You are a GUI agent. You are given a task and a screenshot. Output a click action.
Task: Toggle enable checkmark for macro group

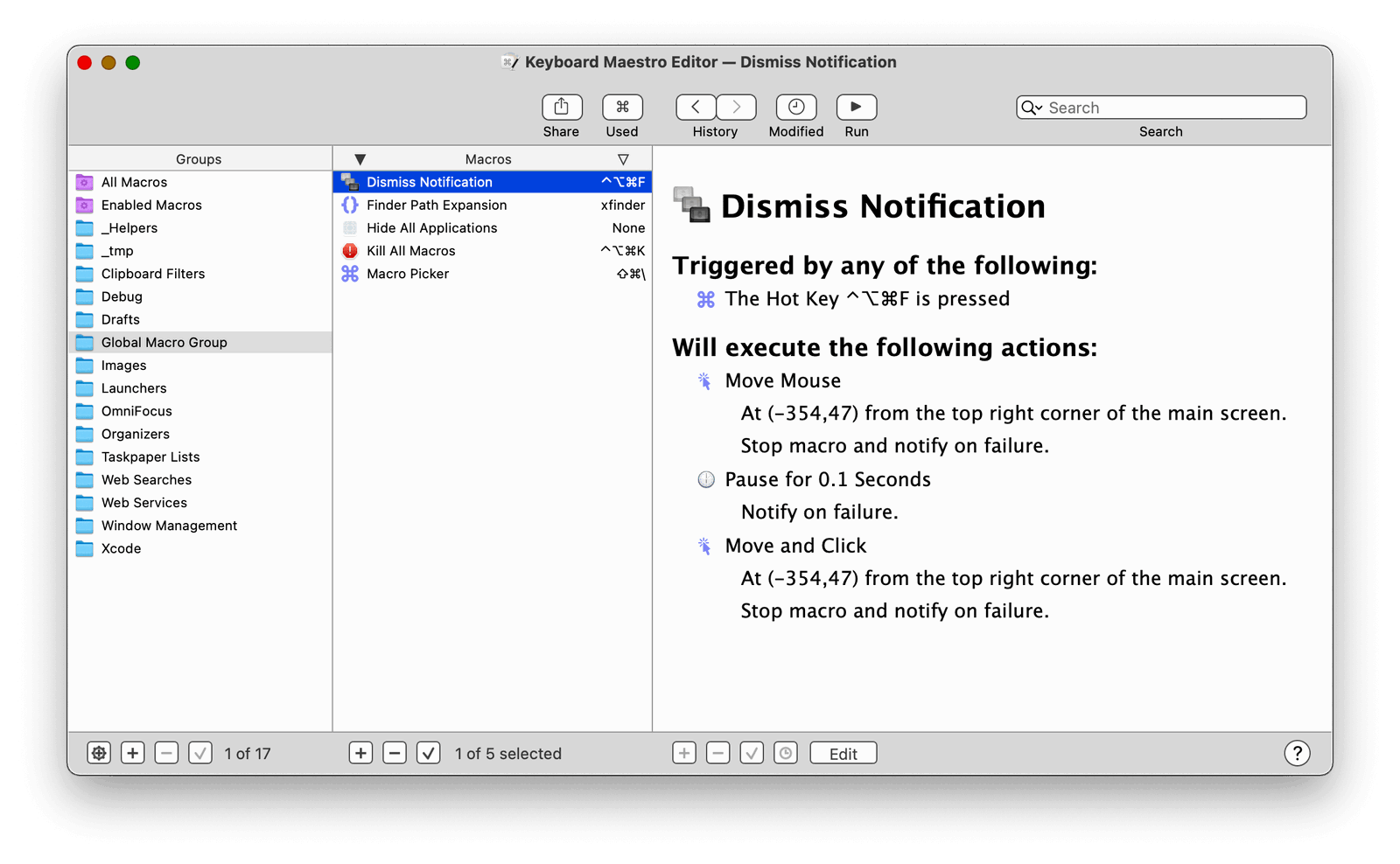[200, 753]
